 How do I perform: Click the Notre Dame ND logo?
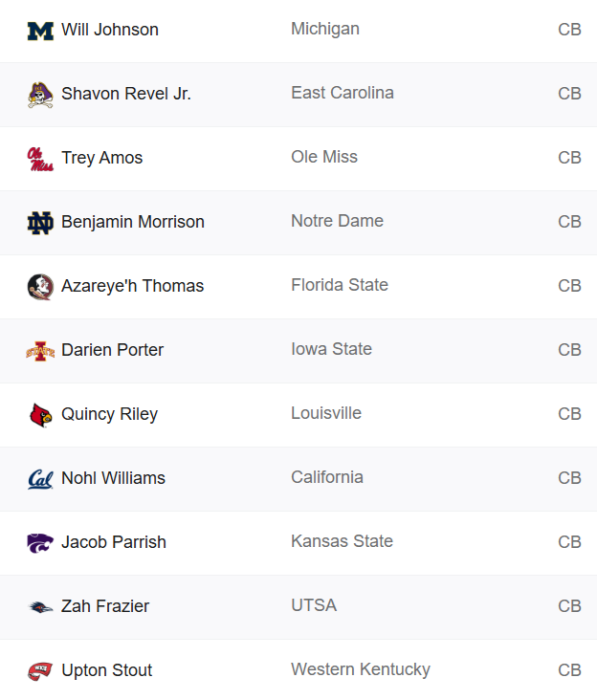(x=40, y=223)
